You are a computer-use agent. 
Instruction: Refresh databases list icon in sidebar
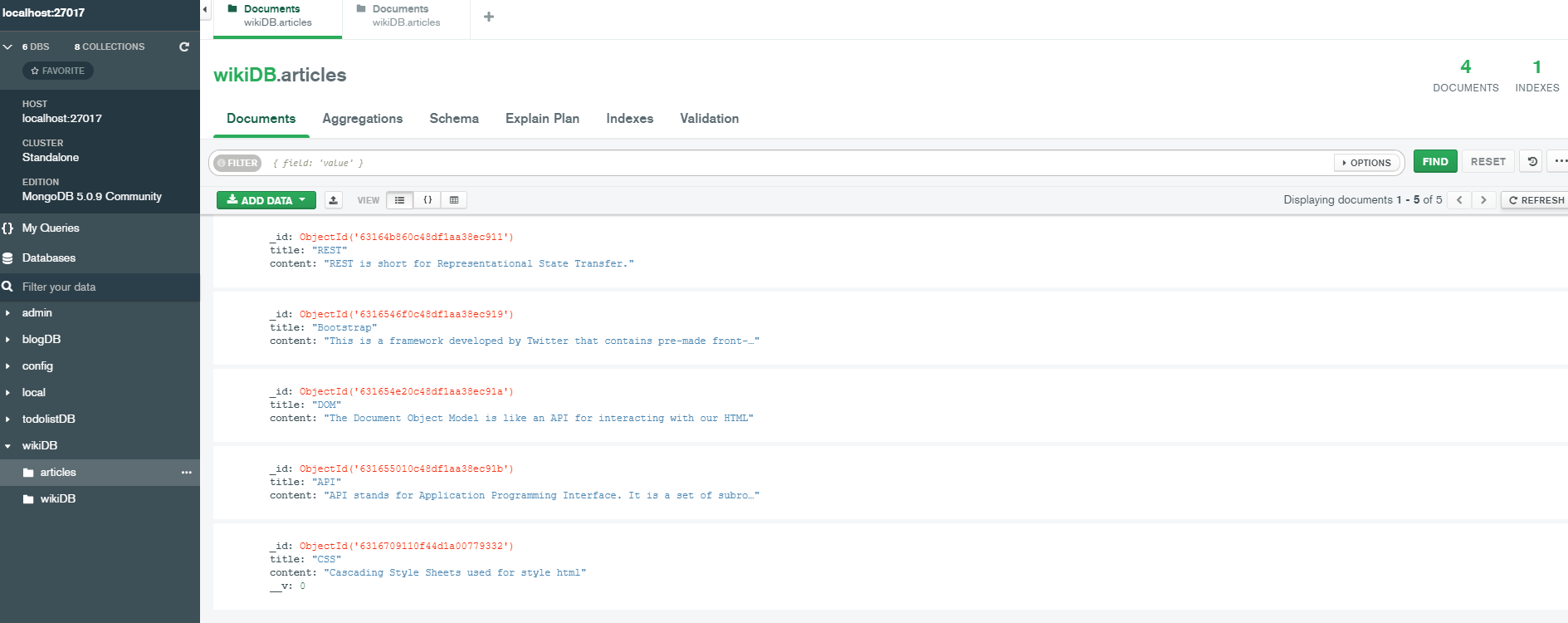coord(184,47)
